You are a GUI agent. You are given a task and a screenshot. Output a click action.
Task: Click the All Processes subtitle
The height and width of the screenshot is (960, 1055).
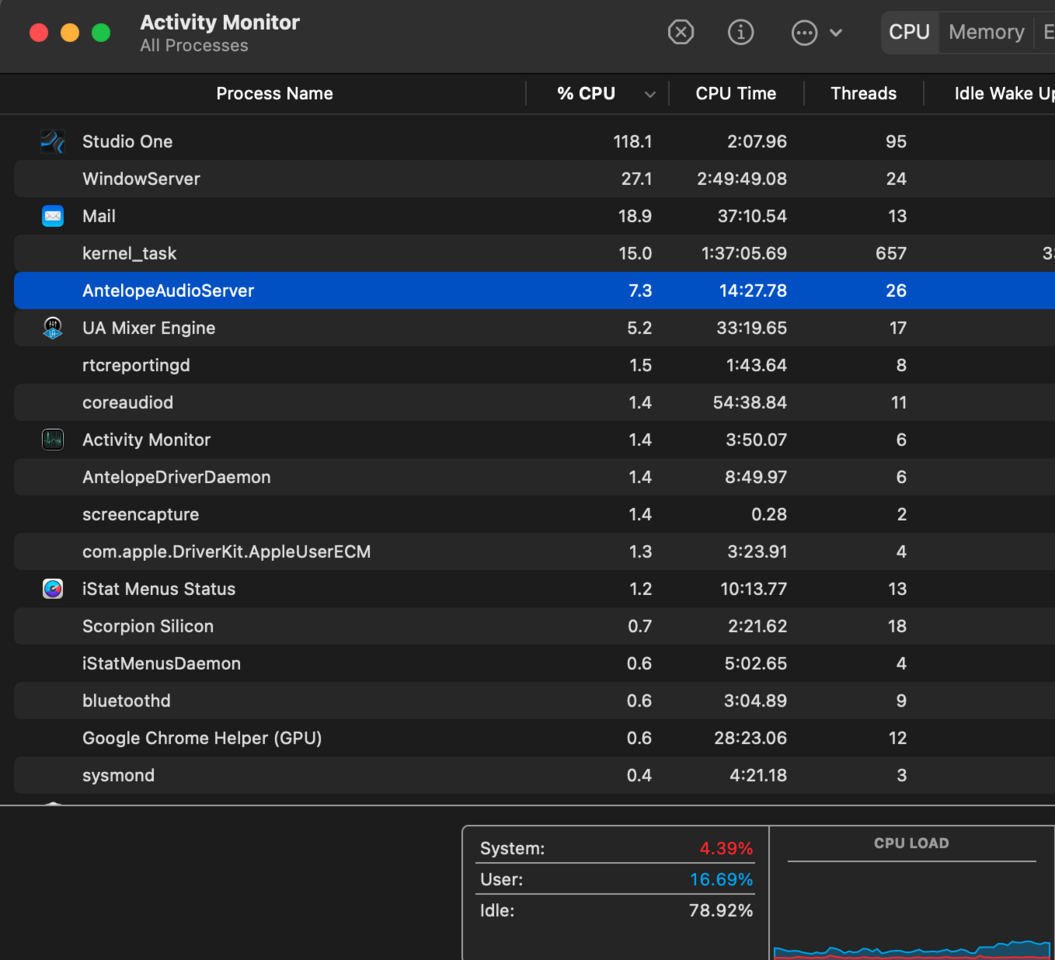[x=194, y=46]
